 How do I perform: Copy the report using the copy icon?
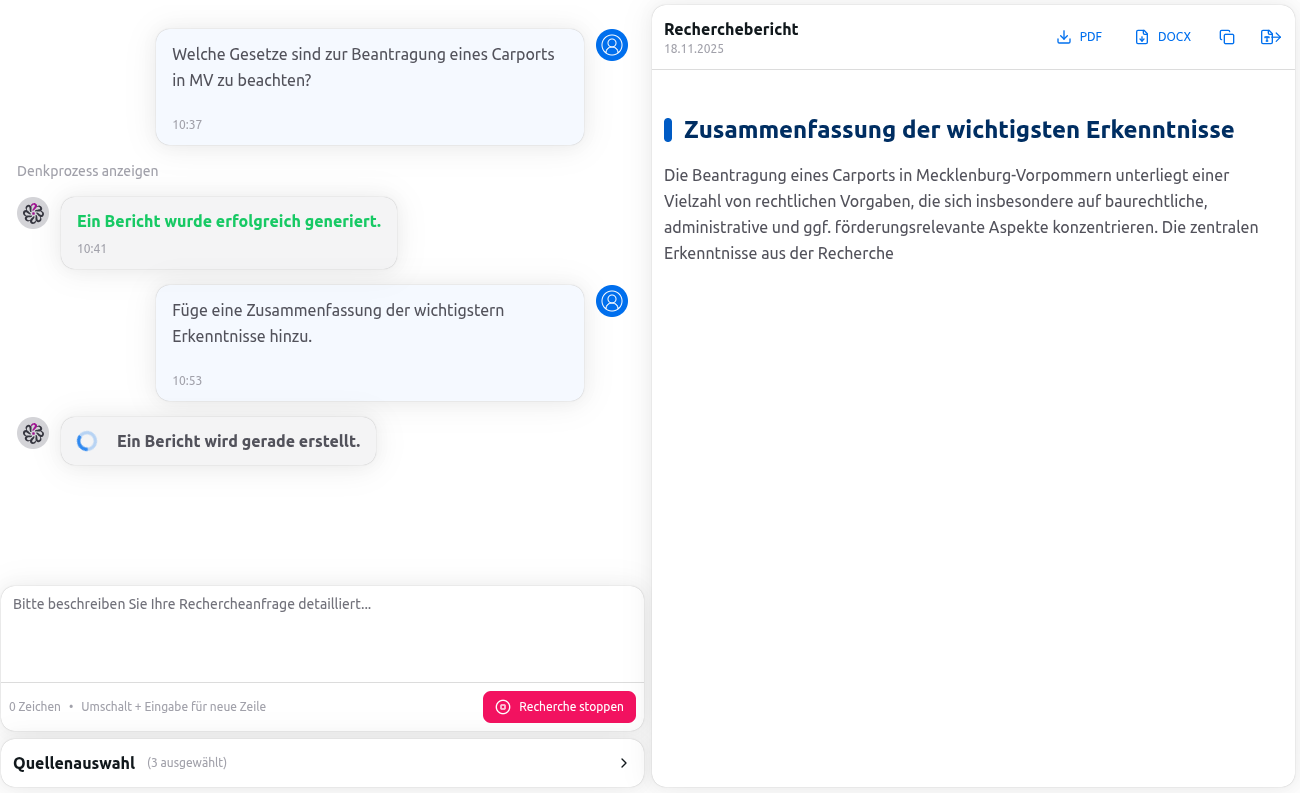point(1227,37)
